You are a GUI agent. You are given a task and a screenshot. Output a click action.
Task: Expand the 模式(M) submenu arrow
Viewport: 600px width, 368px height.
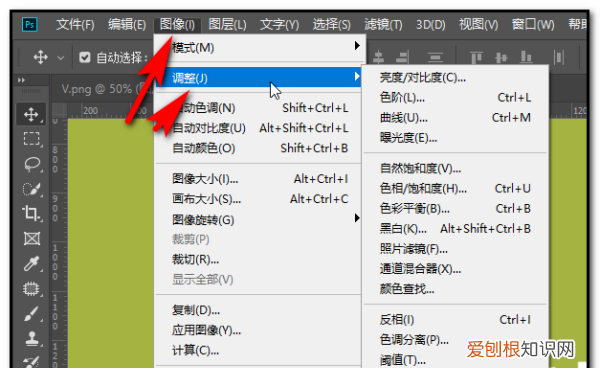(x=357, y=46)
